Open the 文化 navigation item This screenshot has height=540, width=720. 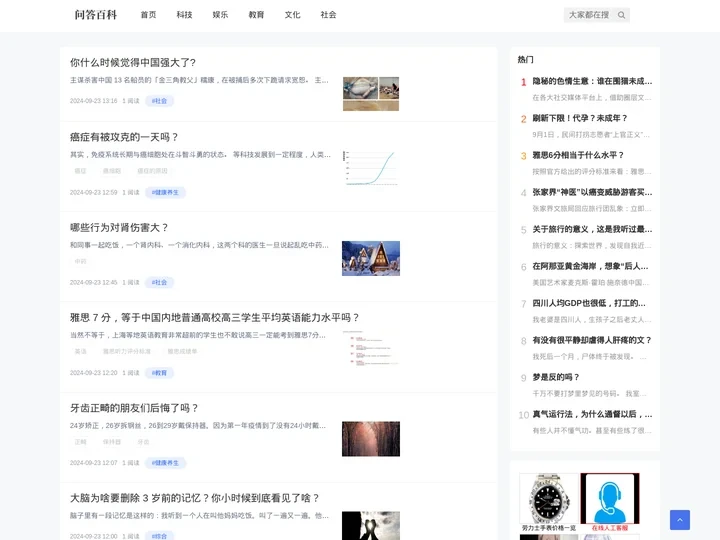coord(292,15)
